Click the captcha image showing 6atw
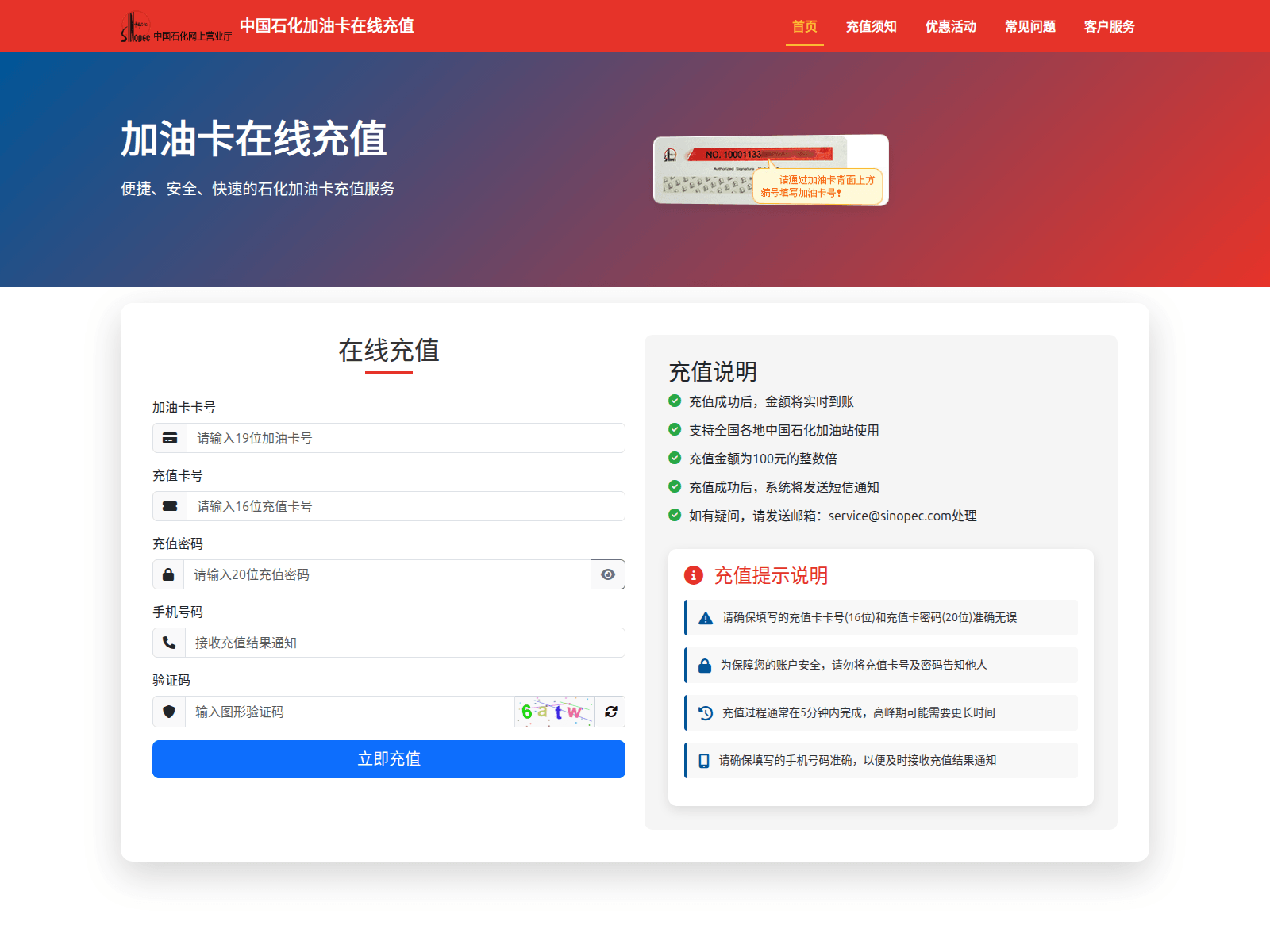Image resolution: width=1270 pixels, height=952 pixels. pos(555,712)
